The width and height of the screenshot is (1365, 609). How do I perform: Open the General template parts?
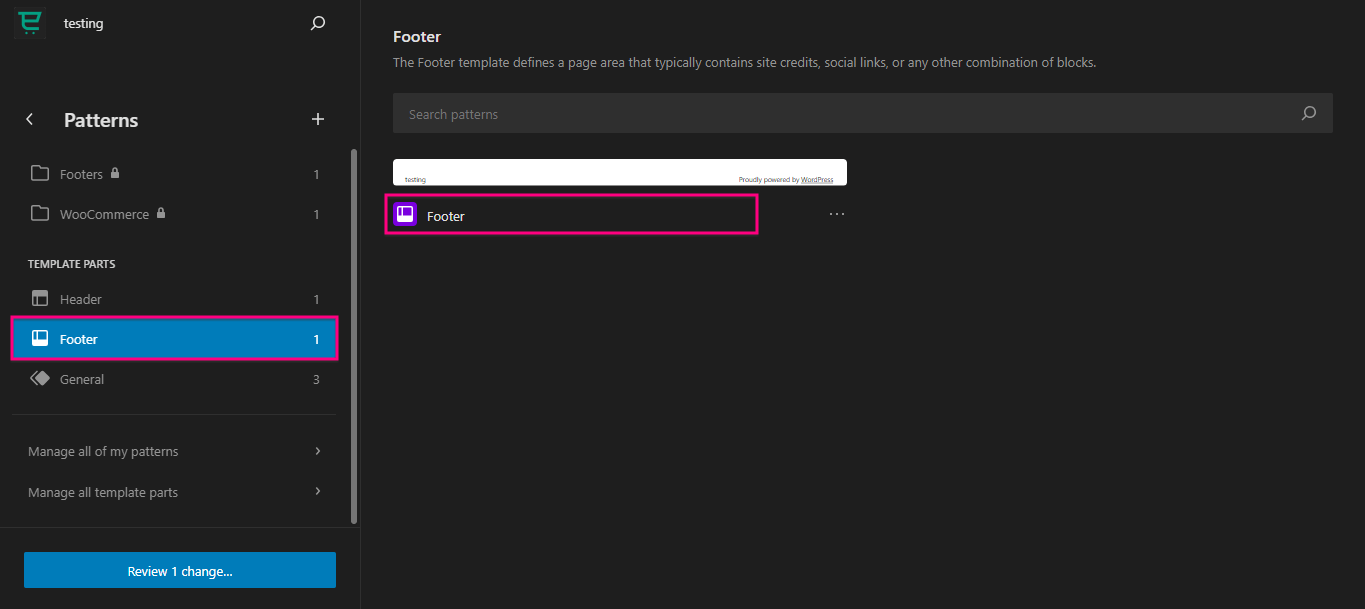tap(174, 379)
